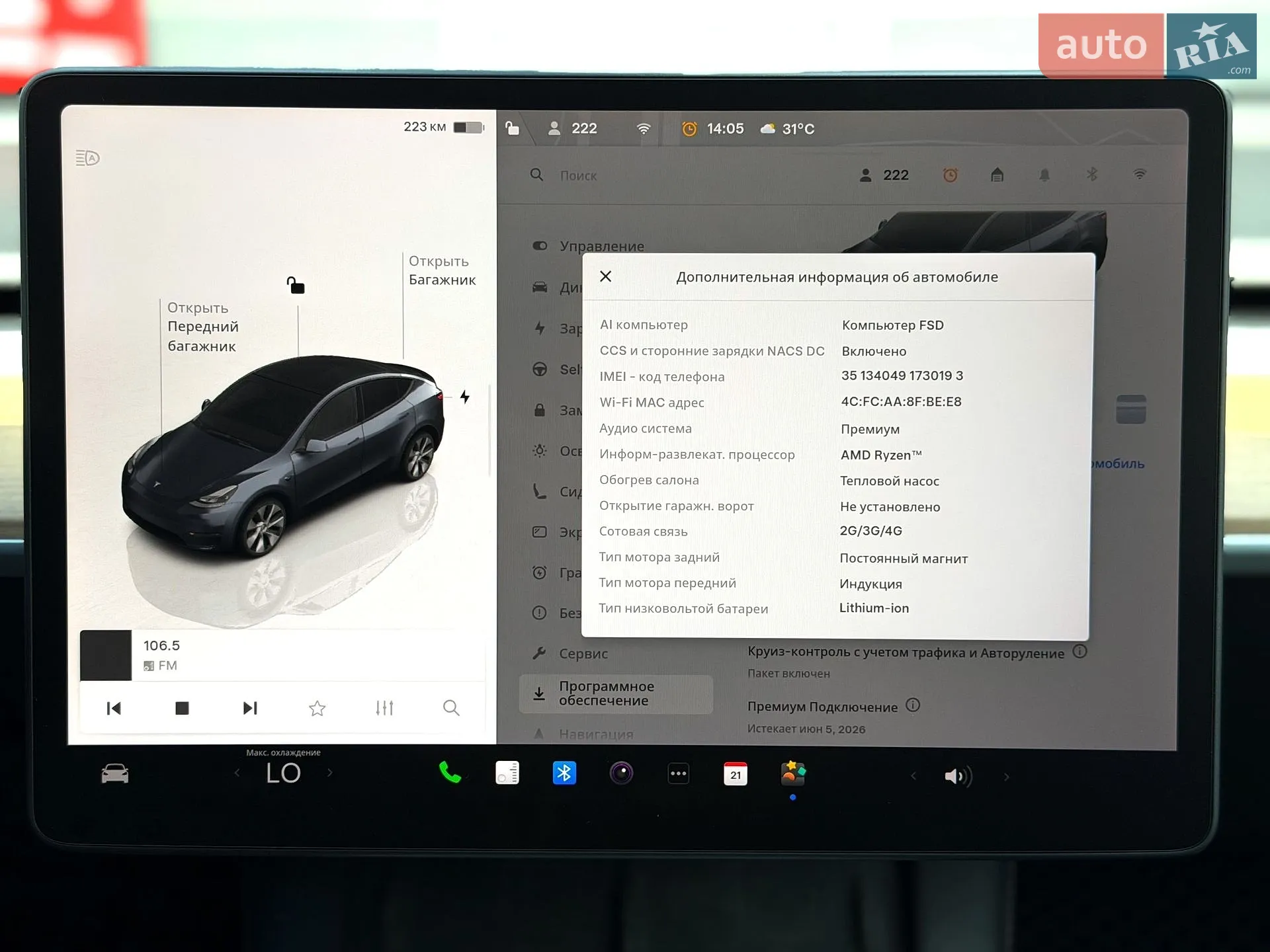The height and width of the screenshot is (952, 1270).
Task: Tap the AMD Ryzen processor value
Action: 881,455
